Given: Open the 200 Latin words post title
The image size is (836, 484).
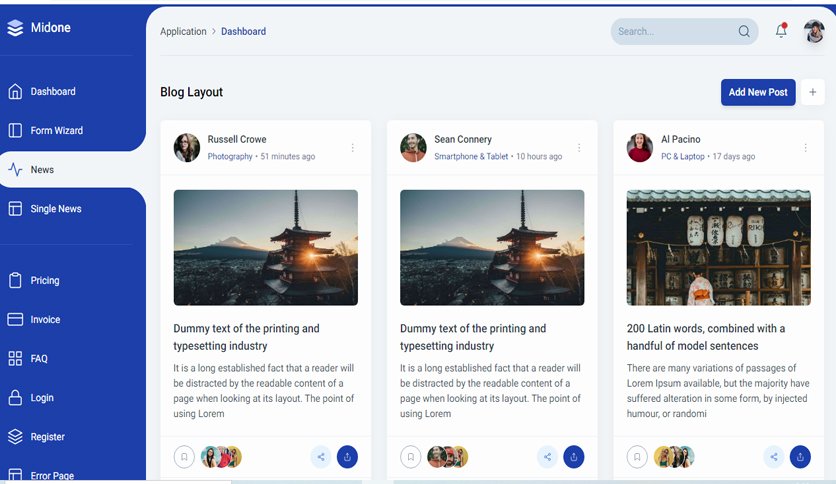Looking at the screenshot, I should [706, 337].
